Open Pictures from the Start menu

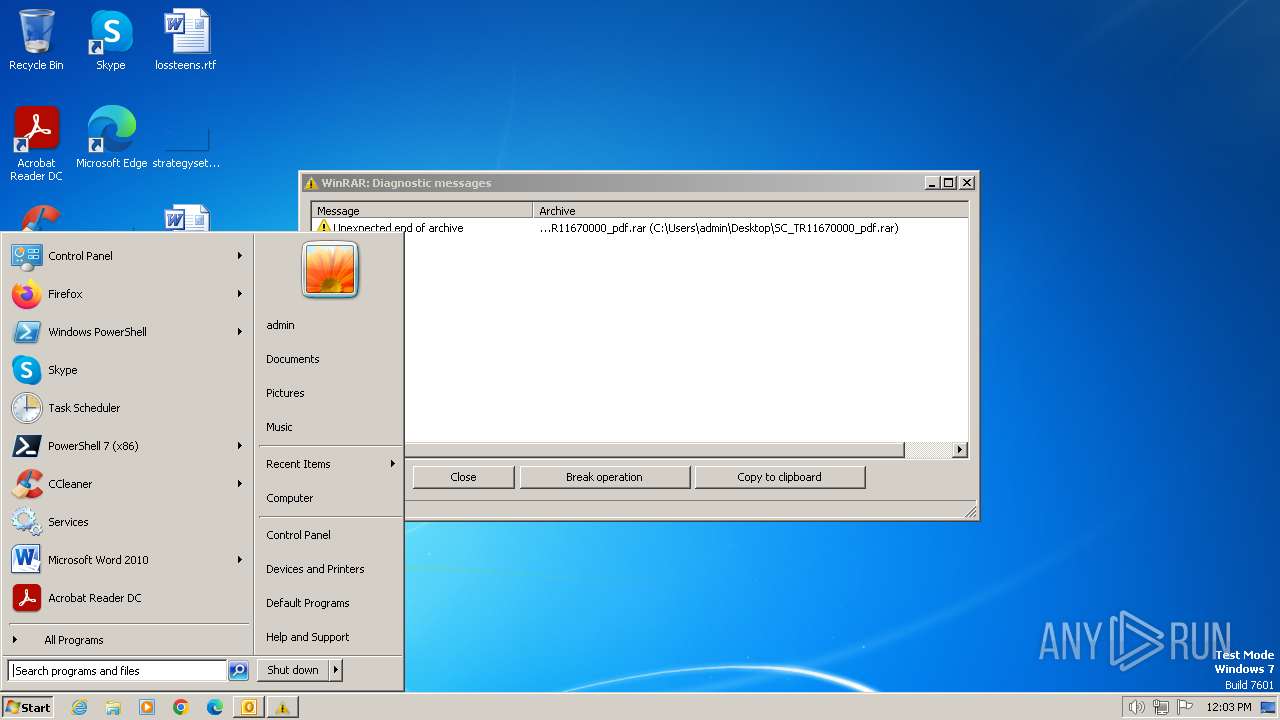coord(285,393)
